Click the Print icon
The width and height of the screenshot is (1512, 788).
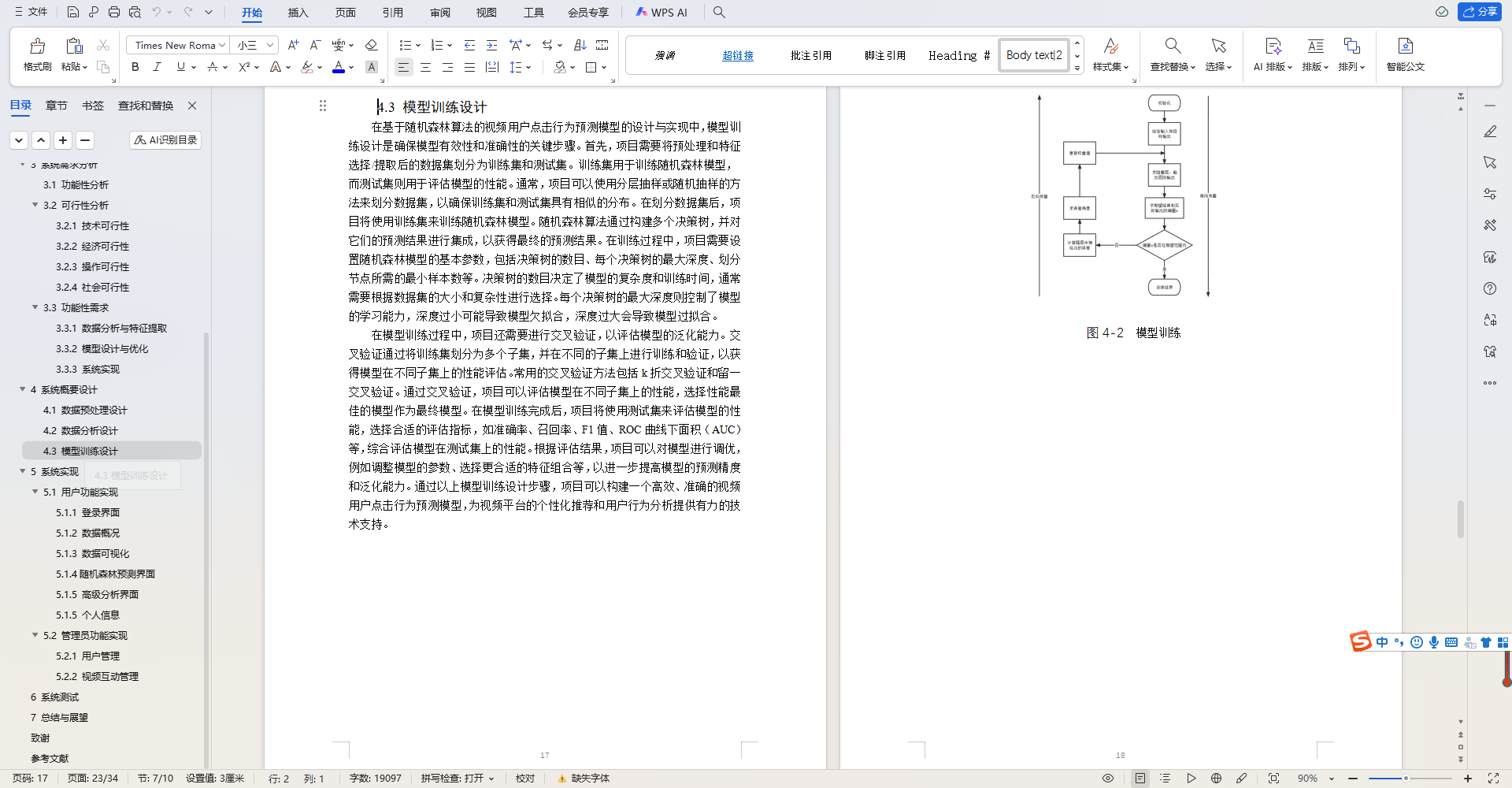(x=114, y=12)
